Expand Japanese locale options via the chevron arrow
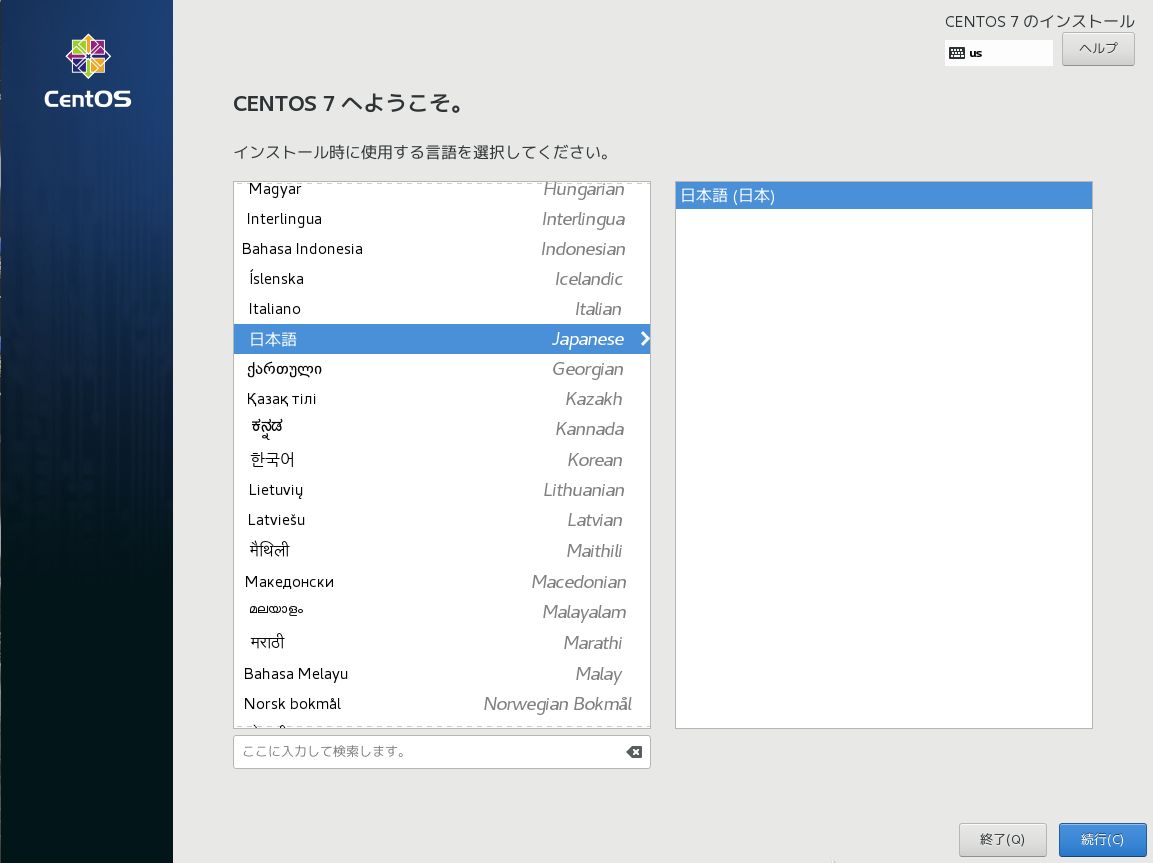The width and height of the screenshot is (1153, 863). (644, 339)
